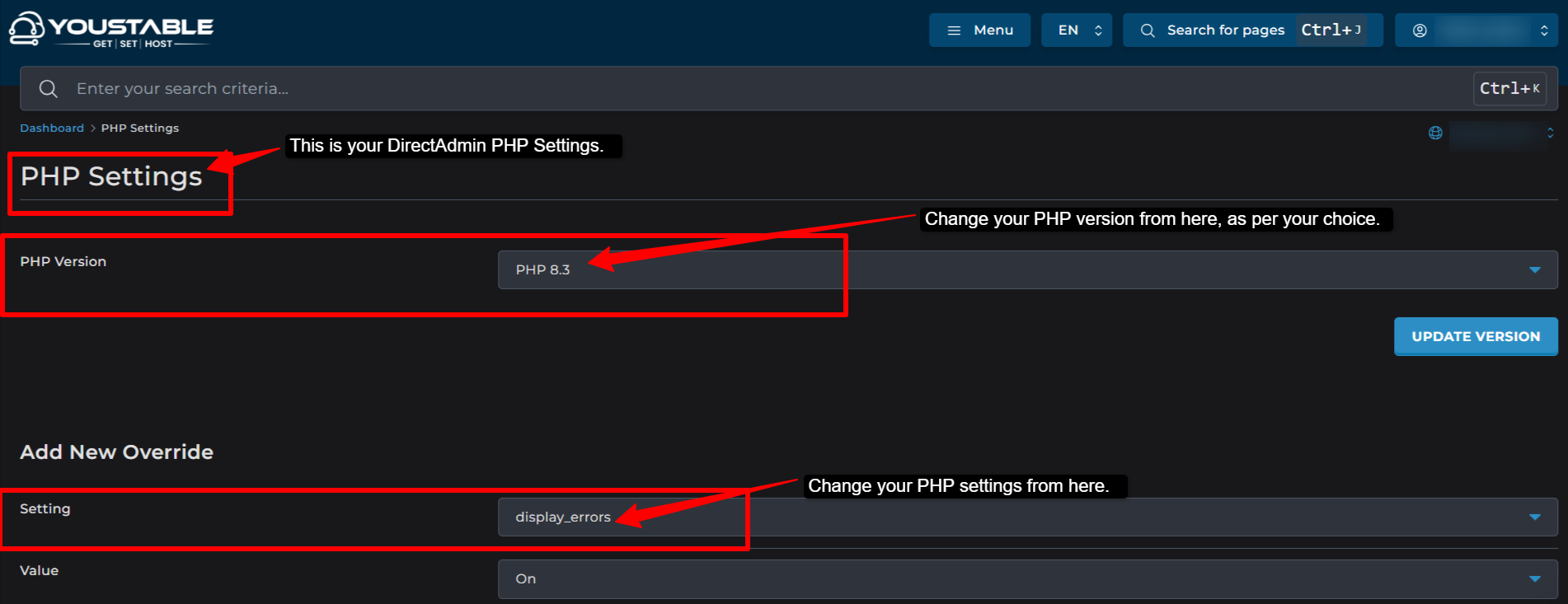This screenshot has height=604, width=1568.
Task: Open the user account dropdown
Action: (1476, 30)
